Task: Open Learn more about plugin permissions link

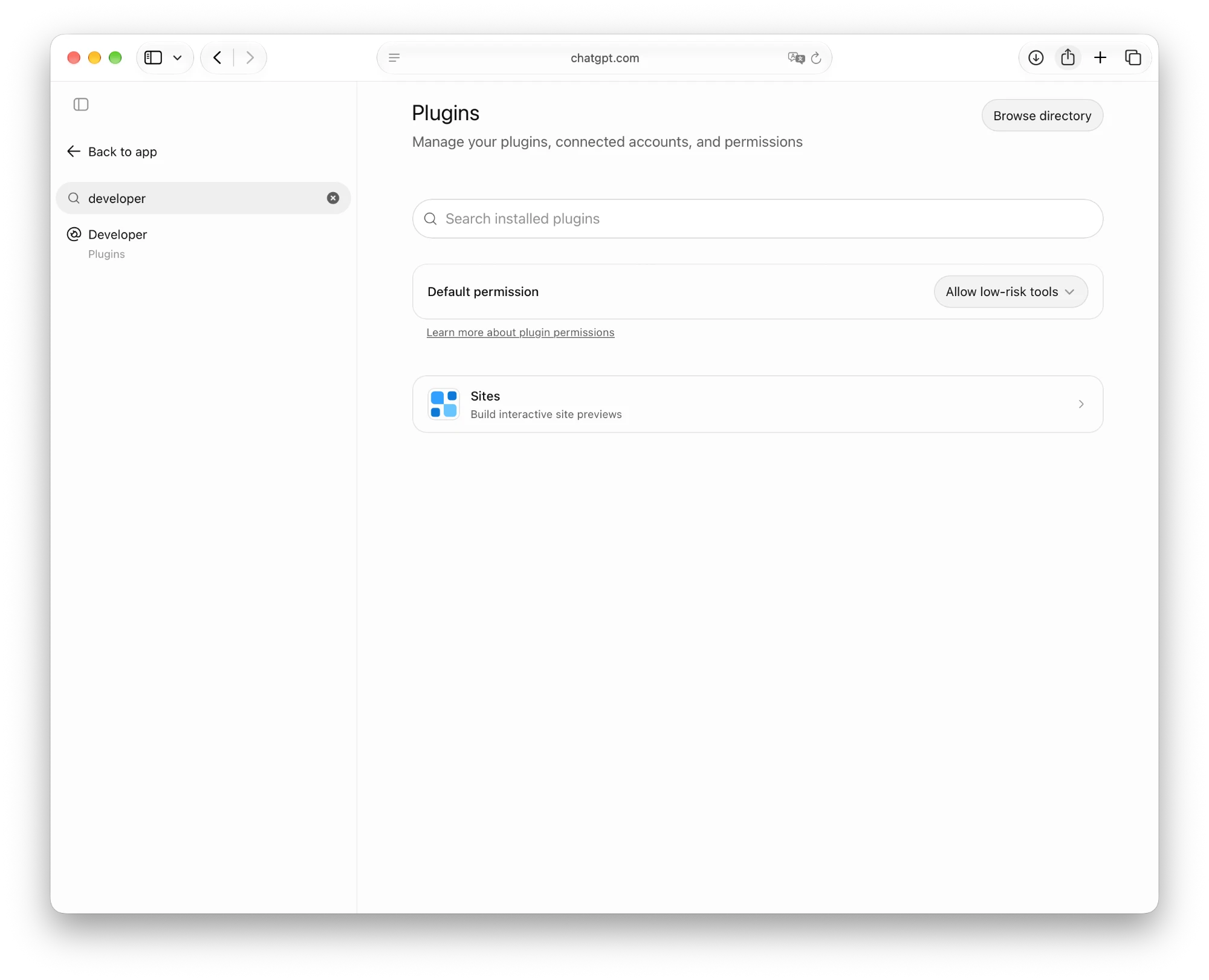Action: tap(520, 332)
